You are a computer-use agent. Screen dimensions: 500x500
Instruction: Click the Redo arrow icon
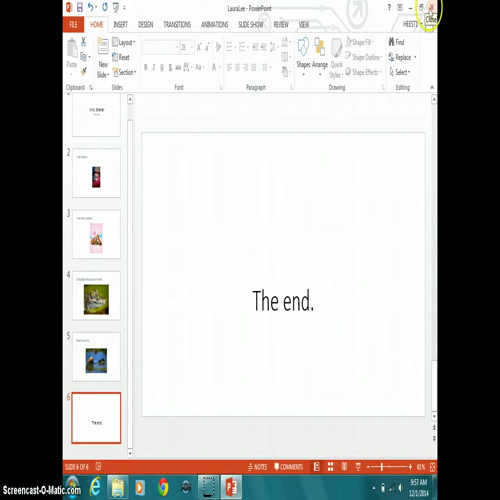point(105,7)
